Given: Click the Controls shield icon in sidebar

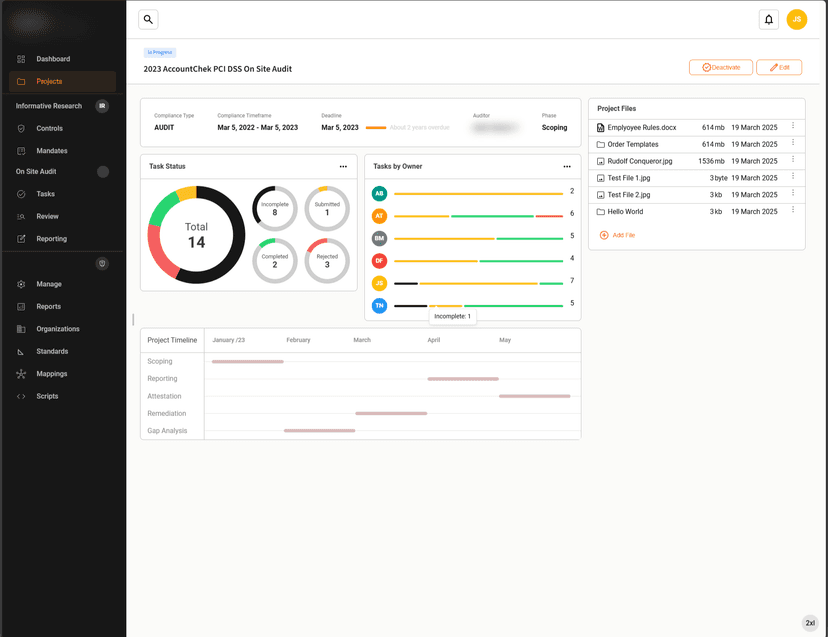Looking at the screenshot, I should [21, 129].
